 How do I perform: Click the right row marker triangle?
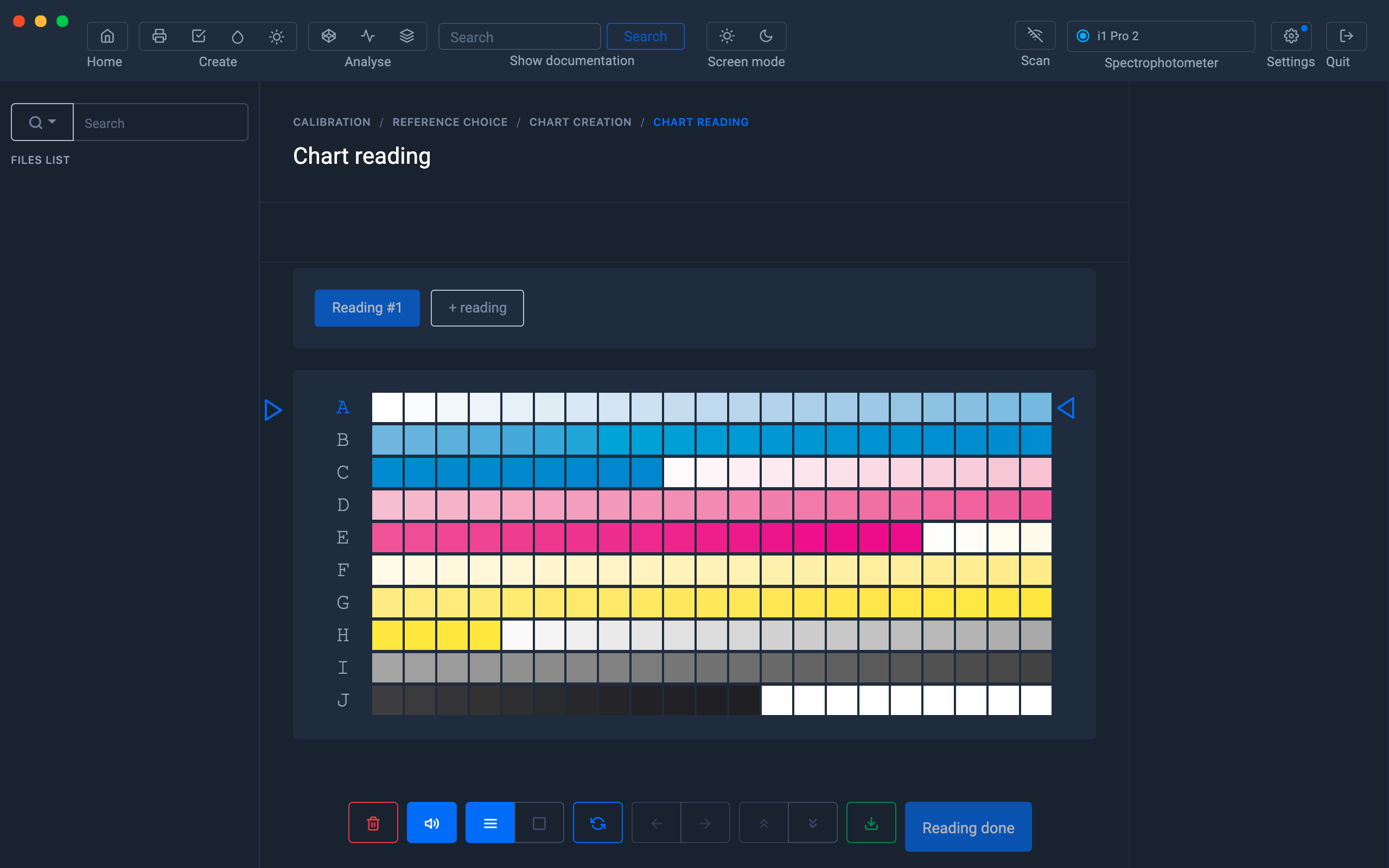click(x=1066, y=408)
